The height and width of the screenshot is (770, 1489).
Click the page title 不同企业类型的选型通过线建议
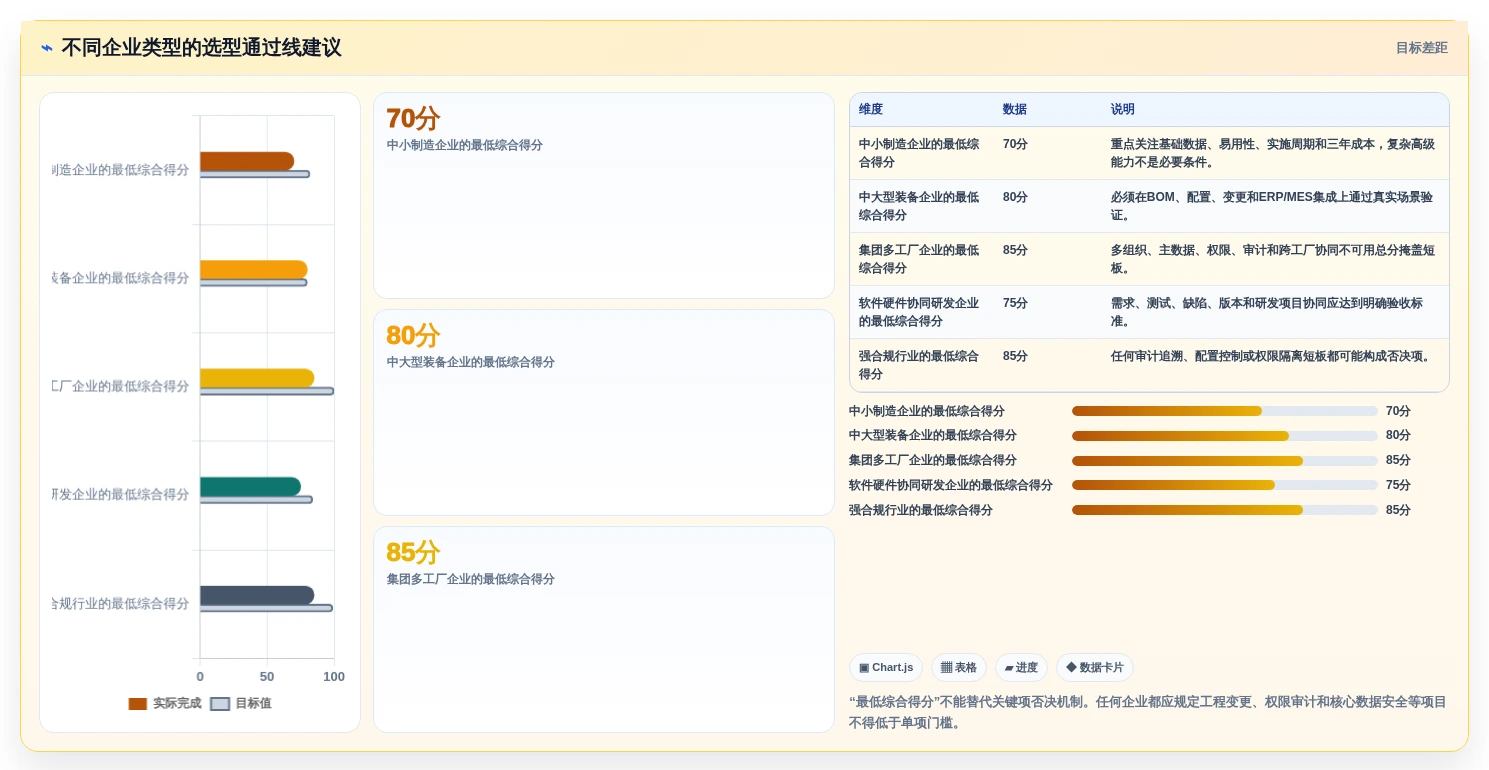[201, 47]
